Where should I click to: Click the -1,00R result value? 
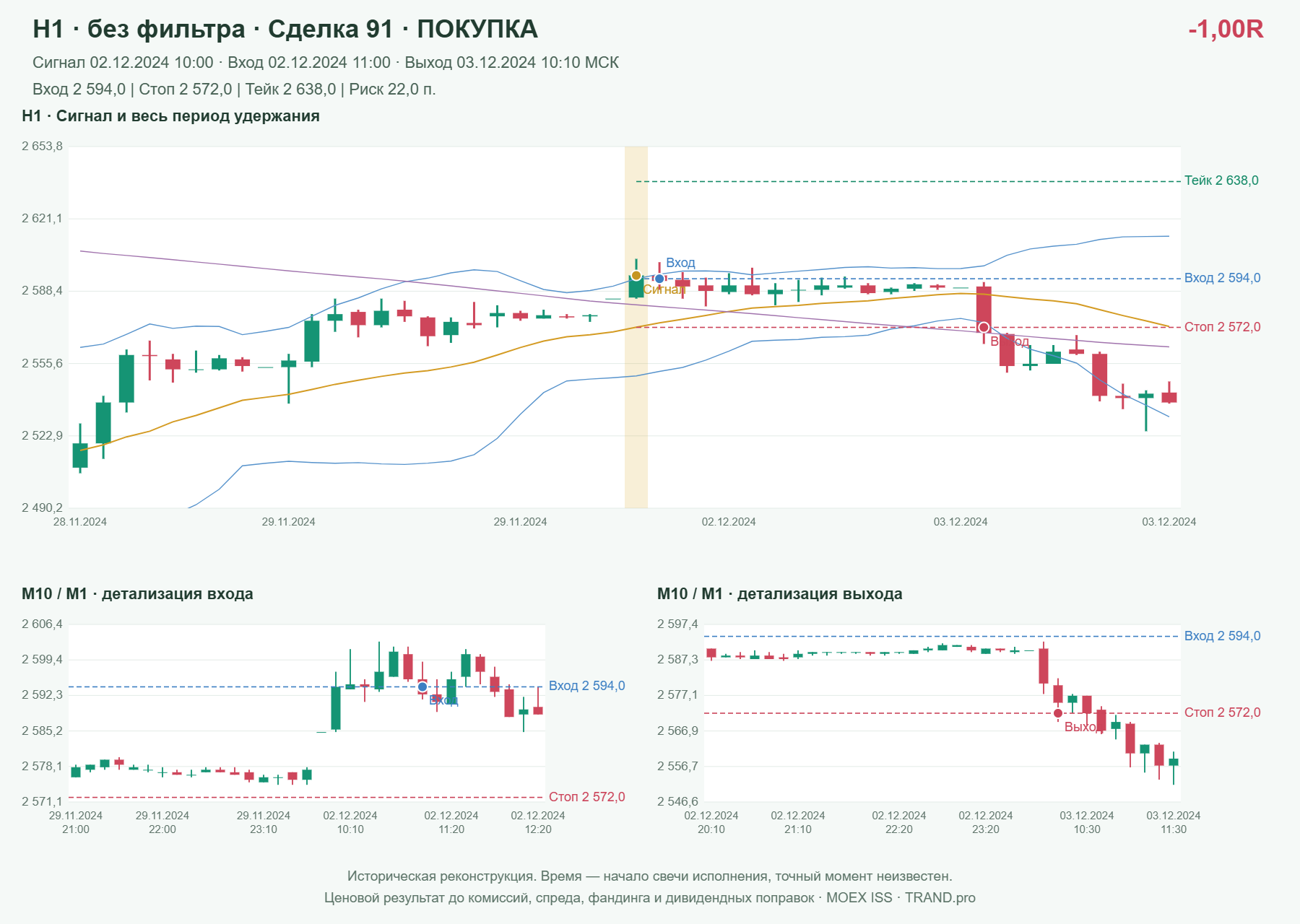pos(1226,29)
